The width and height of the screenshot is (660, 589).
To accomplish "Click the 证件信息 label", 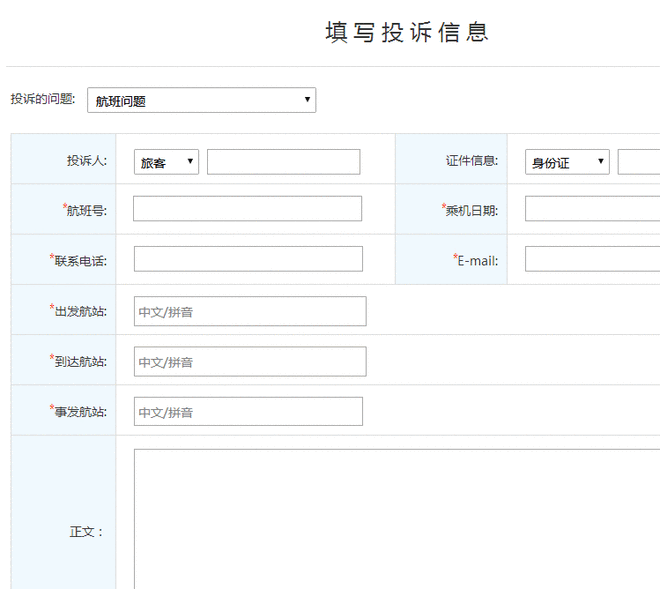I will 471,161.
